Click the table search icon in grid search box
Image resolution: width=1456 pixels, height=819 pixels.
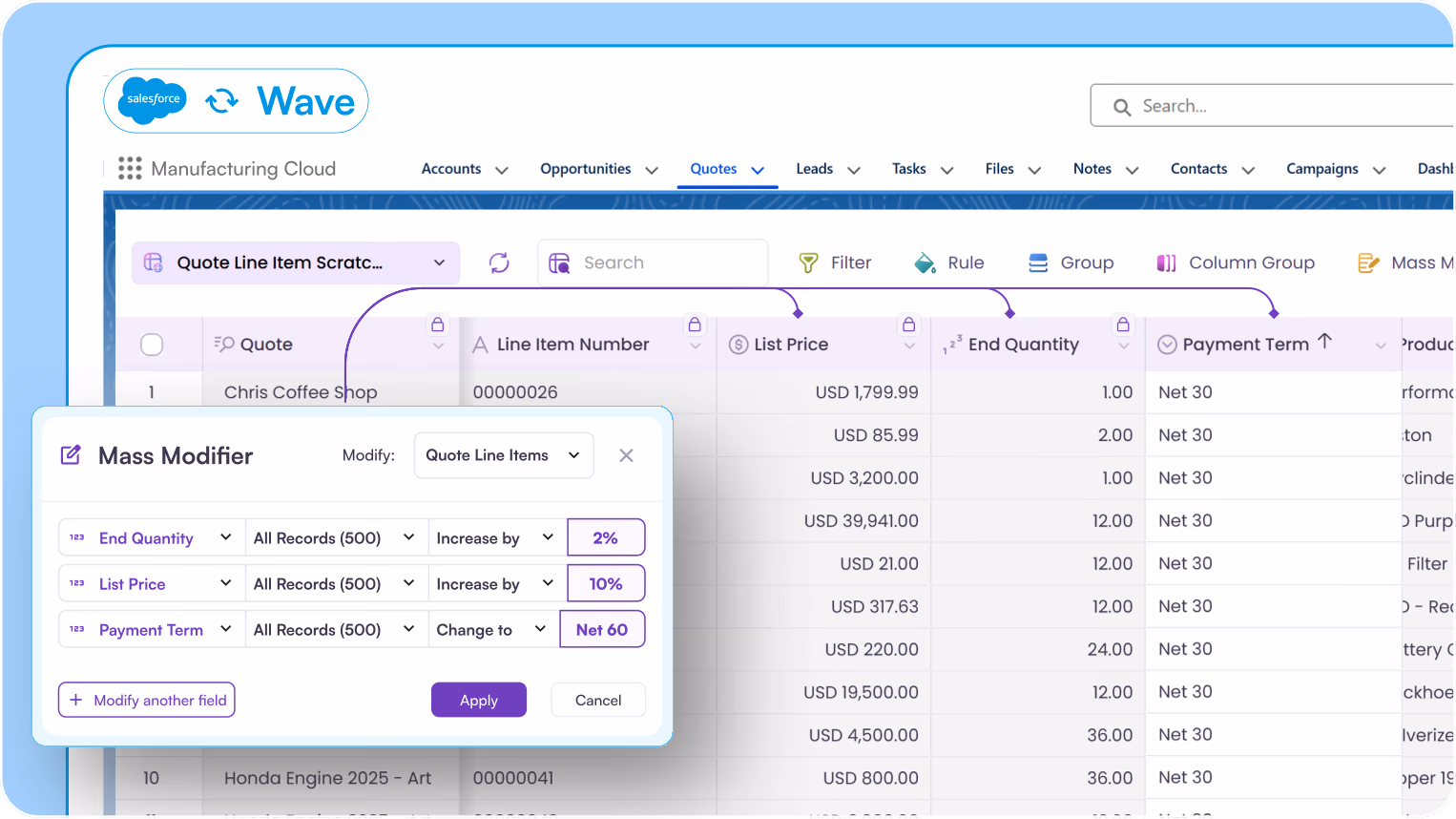pyautogui.click(x=559, y=262)
